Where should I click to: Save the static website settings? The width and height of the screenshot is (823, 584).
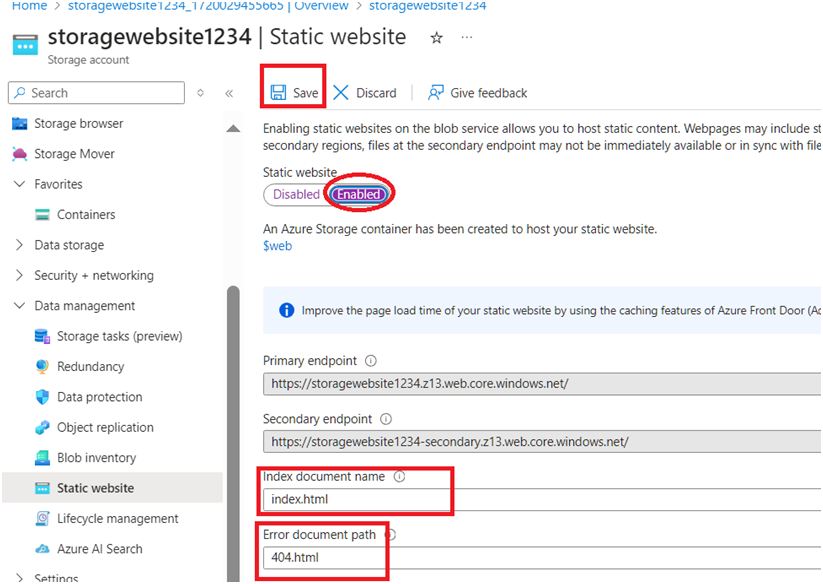(294, 93)
